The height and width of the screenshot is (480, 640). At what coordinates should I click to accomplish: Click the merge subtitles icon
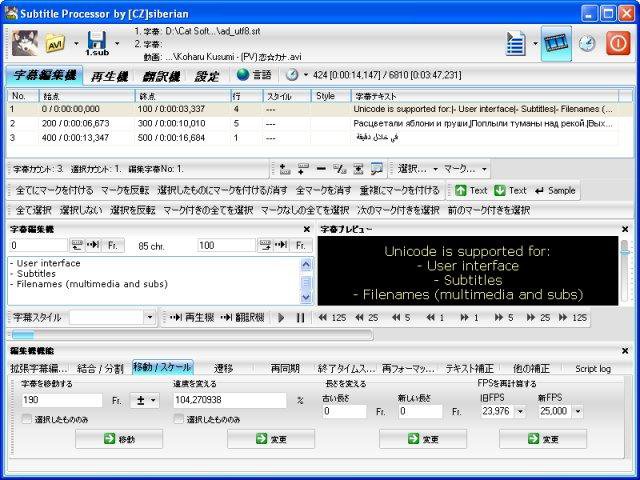pyautogui.click(x=358, y=169)
